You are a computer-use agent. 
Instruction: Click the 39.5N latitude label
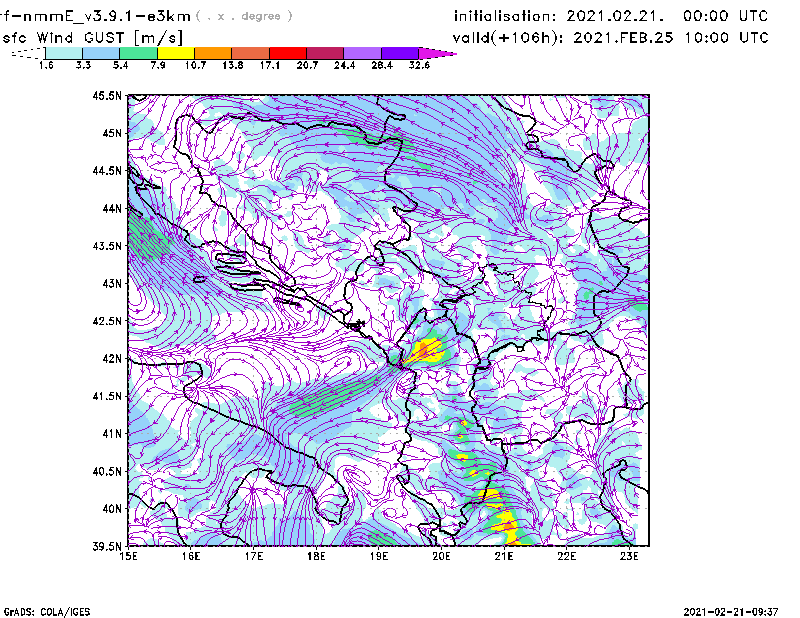[108, 547]
